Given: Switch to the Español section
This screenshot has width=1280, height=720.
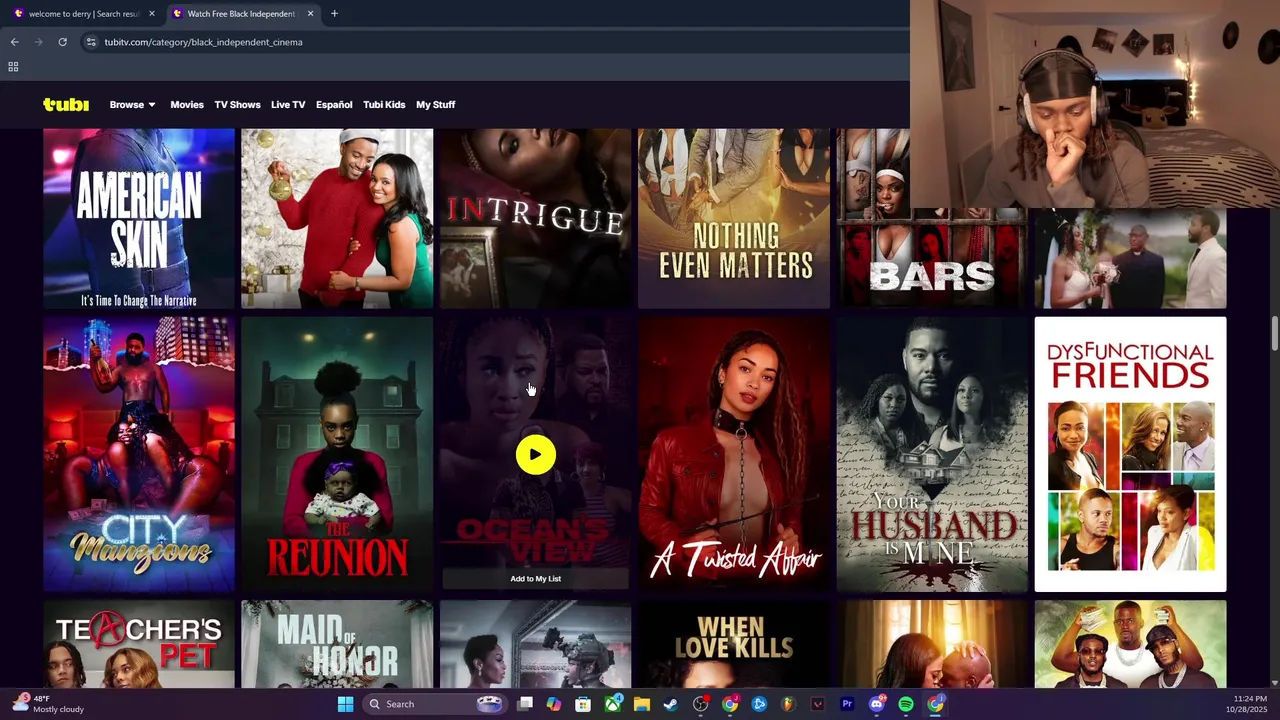Looking at the screenshot, I should (x=334, y=105).
